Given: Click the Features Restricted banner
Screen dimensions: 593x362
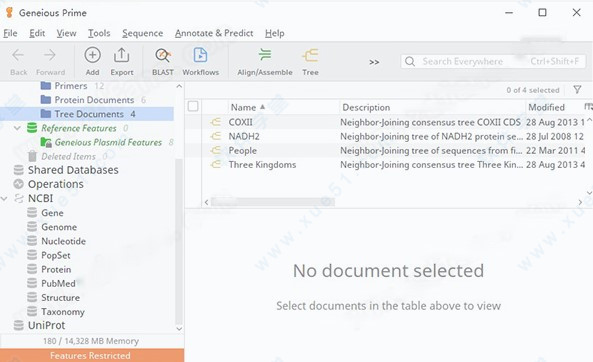Looking at the screenshot, I should [x=92, y=356].
